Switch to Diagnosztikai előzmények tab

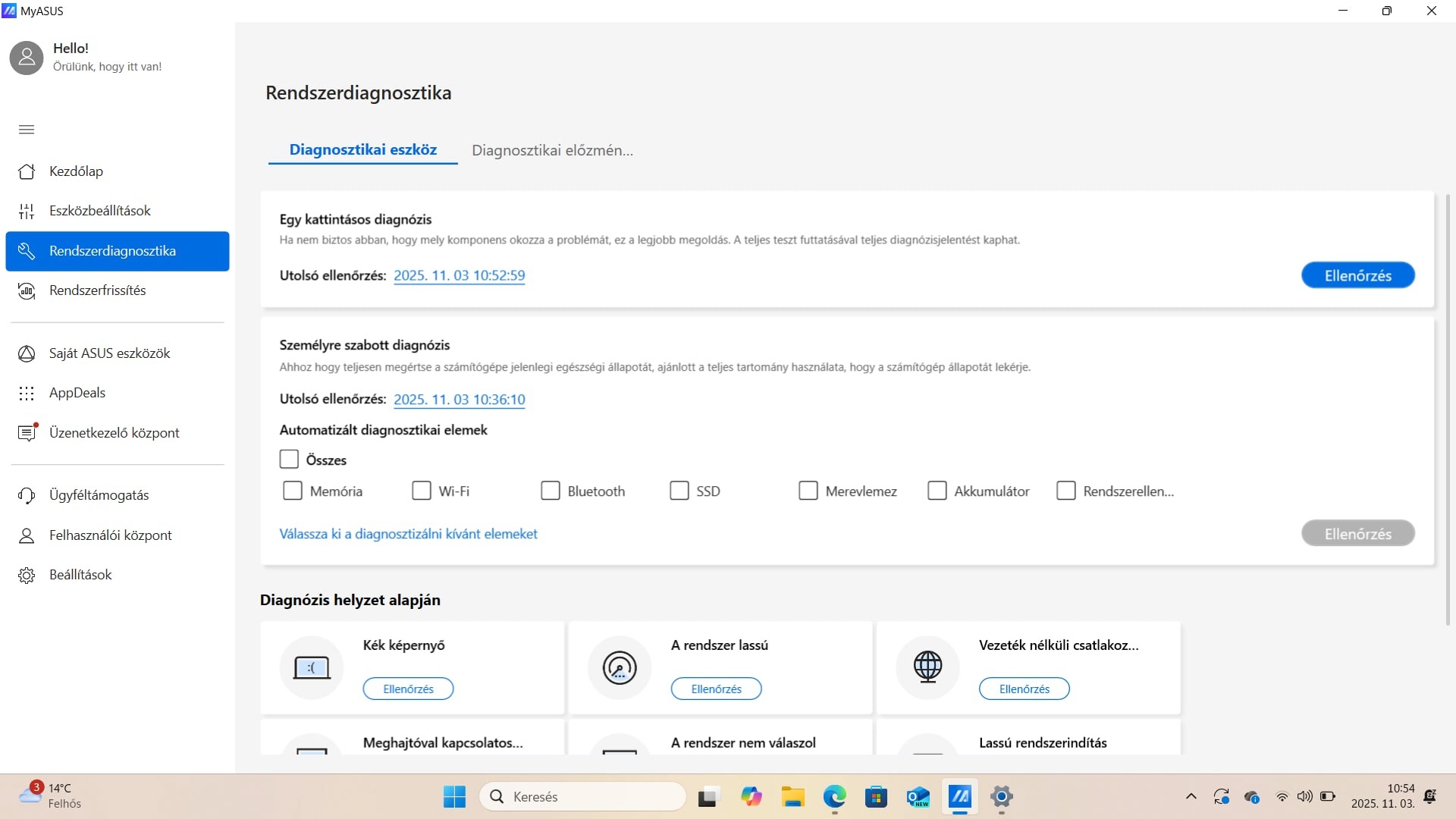tap(552, 150)
